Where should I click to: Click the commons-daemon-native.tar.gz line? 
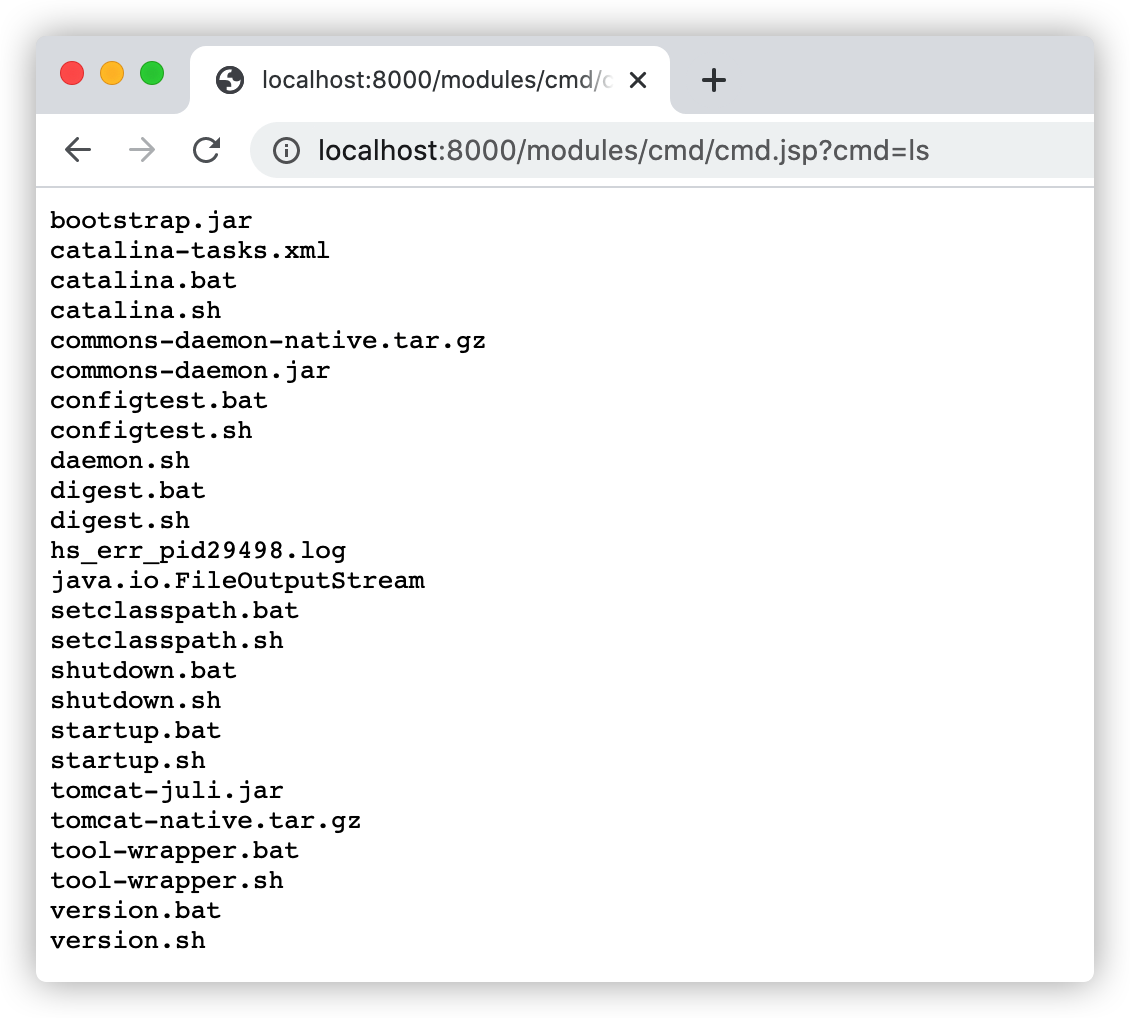point(268,340)
